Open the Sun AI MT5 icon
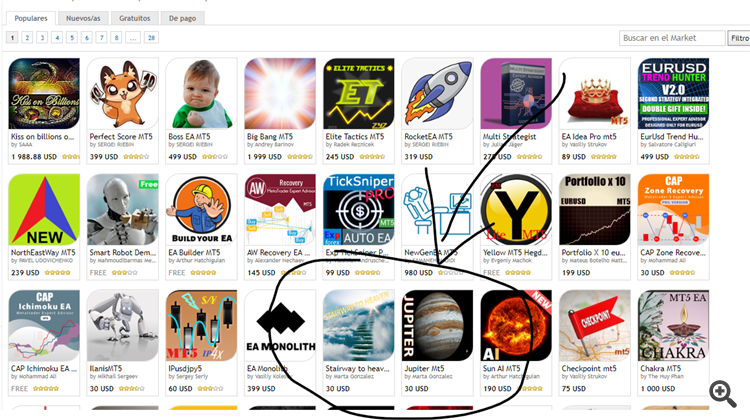 [516, 325]
